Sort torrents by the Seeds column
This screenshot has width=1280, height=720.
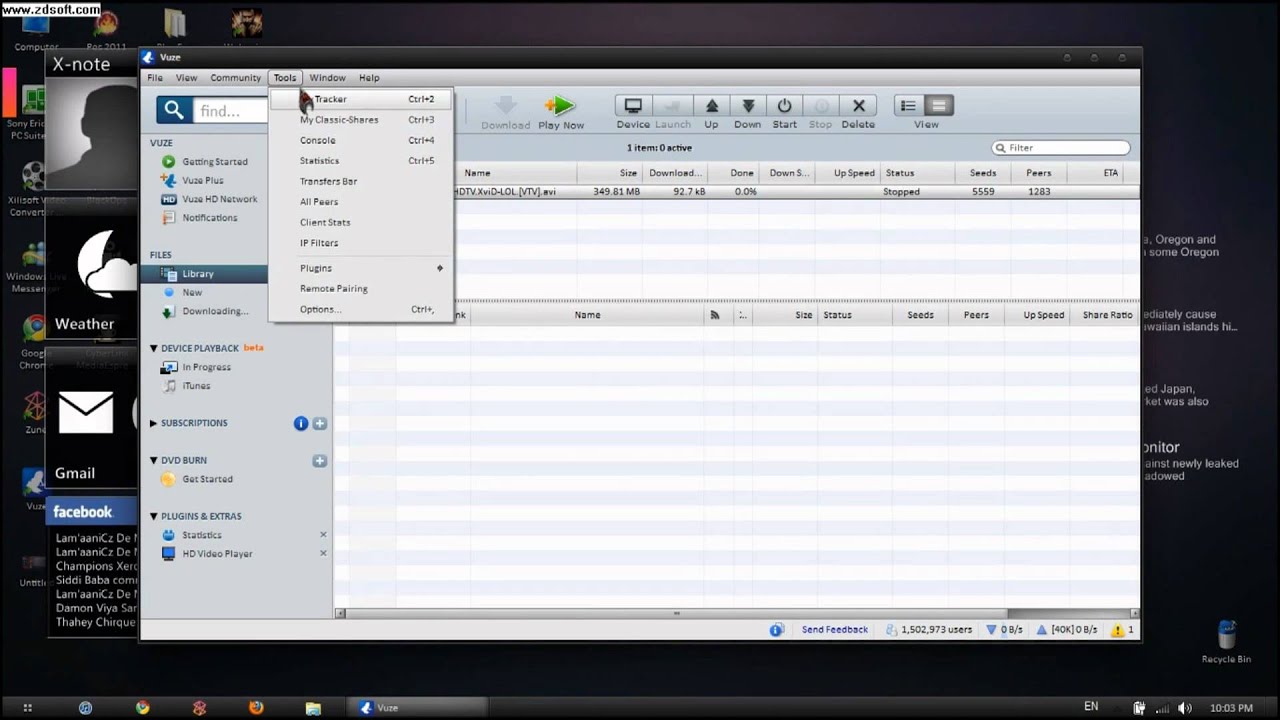(983, 173)
